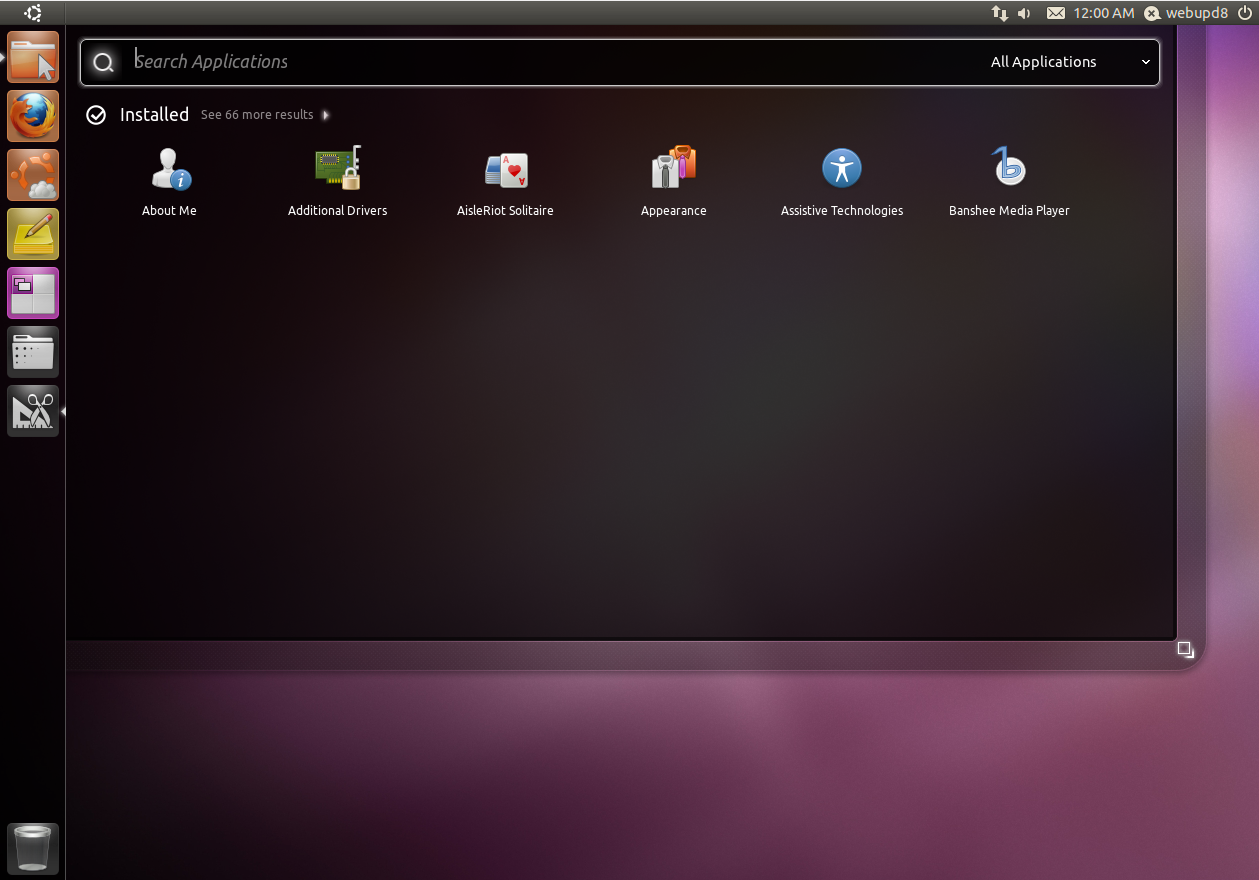This screenshot has height=880, width=1259.
Task: Click the Ubuntu logo in top panel
Action: click(x=33, y=13)
